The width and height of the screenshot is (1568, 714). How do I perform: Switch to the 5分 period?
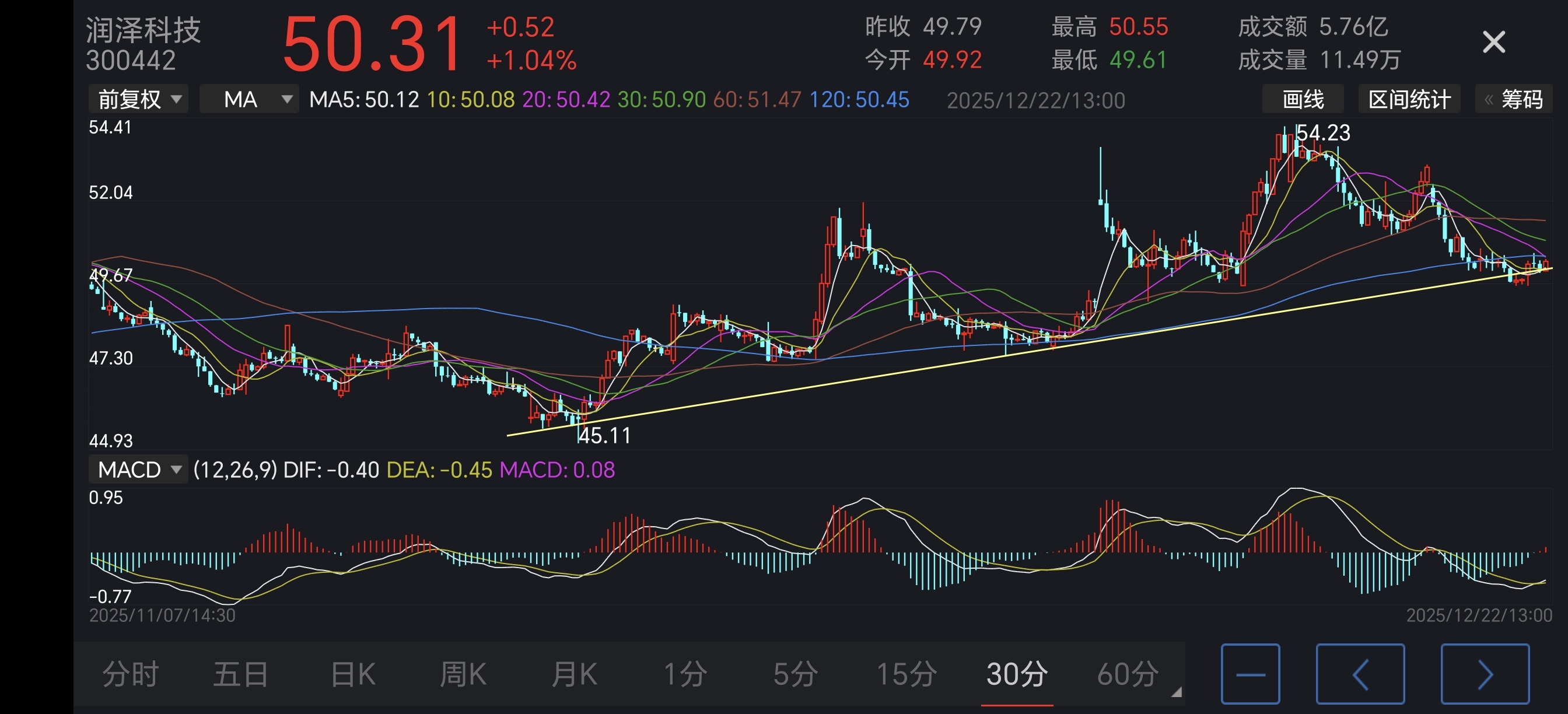coord(795,674)
